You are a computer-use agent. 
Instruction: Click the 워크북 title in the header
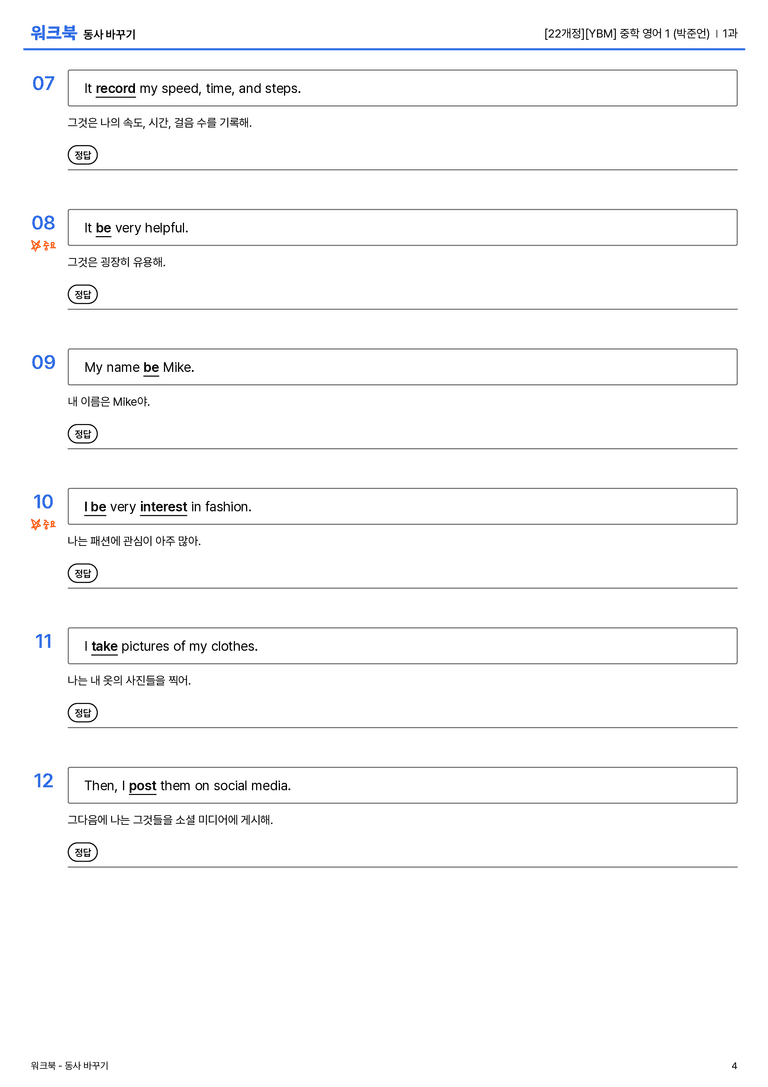click(53, 33)
